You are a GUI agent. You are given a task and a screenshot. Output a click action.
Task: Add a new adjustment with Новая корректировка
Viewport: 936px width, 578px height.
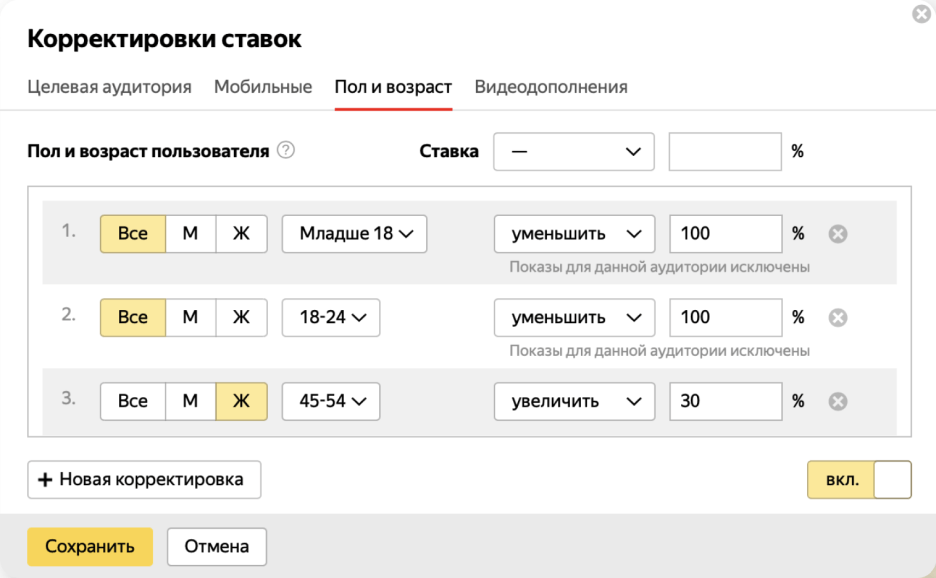click(x=144, y=480)
